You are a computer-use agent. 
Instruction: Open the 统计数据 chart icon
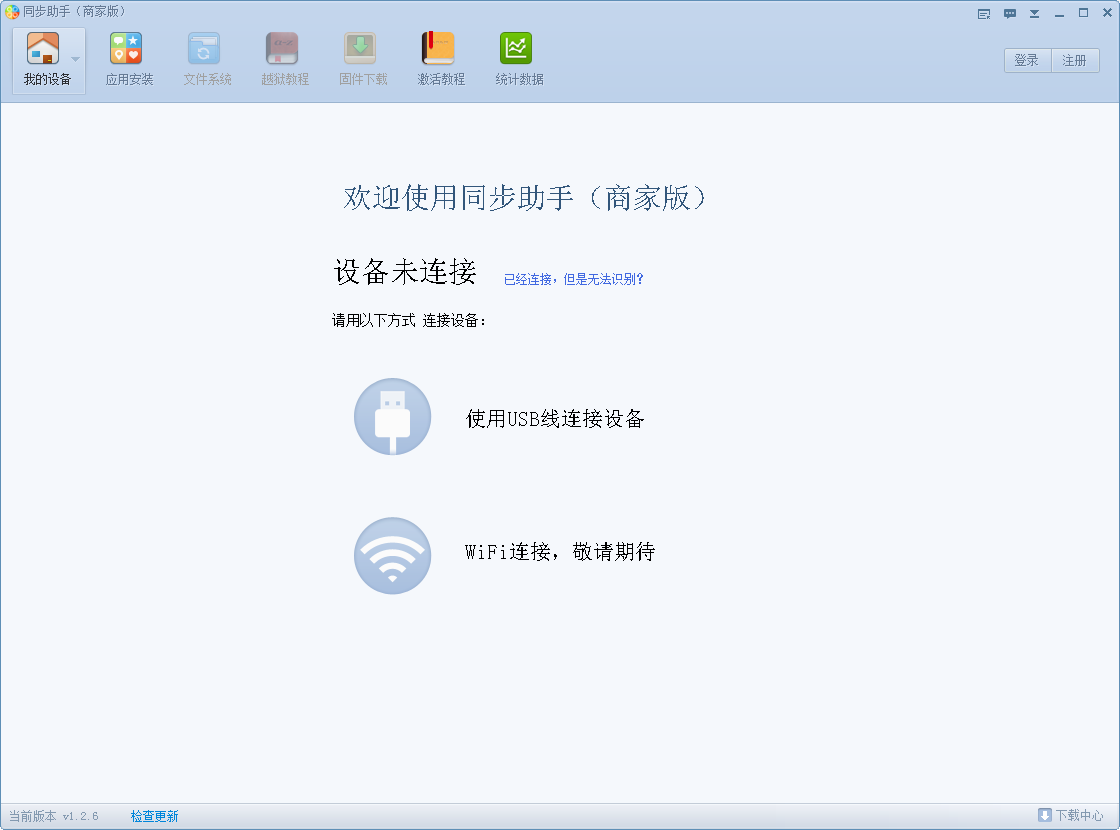click(516, 49)
